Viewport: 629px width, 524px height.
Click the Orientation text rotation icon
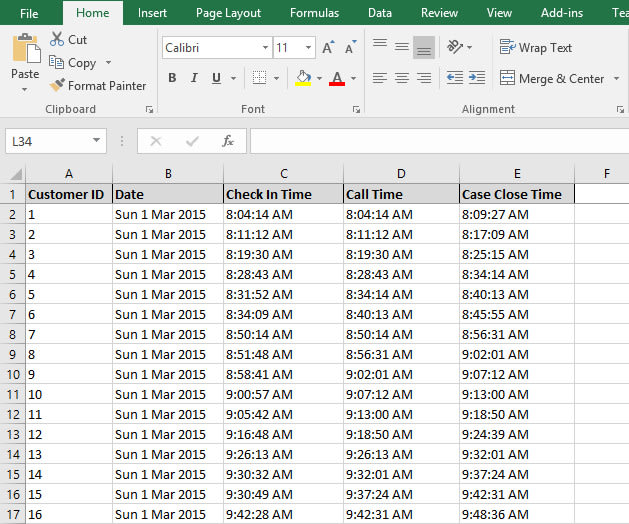tap(455, 47)
